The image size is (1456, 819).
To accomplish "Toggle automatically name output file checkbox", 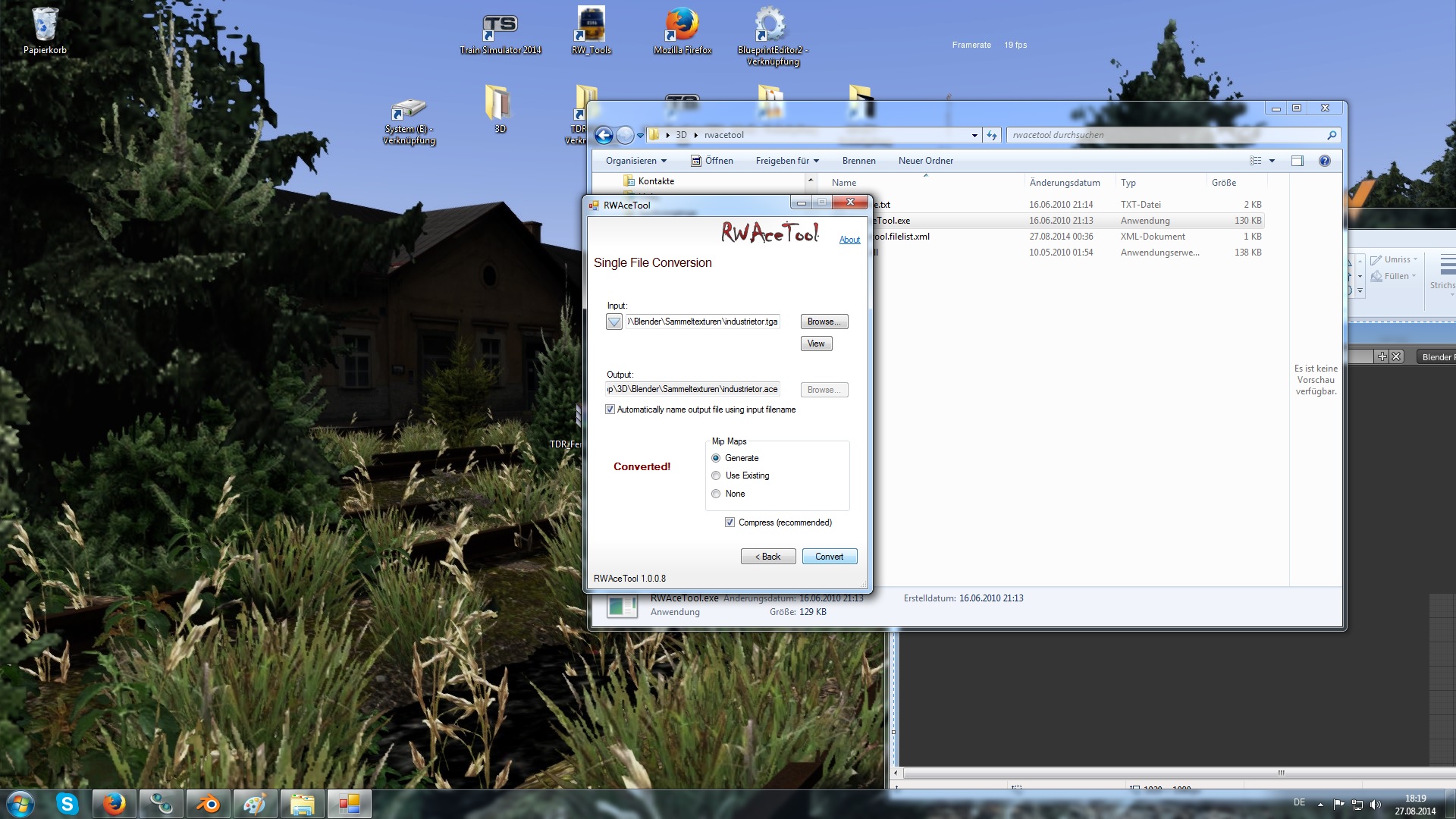I will [x=610, y=409].
